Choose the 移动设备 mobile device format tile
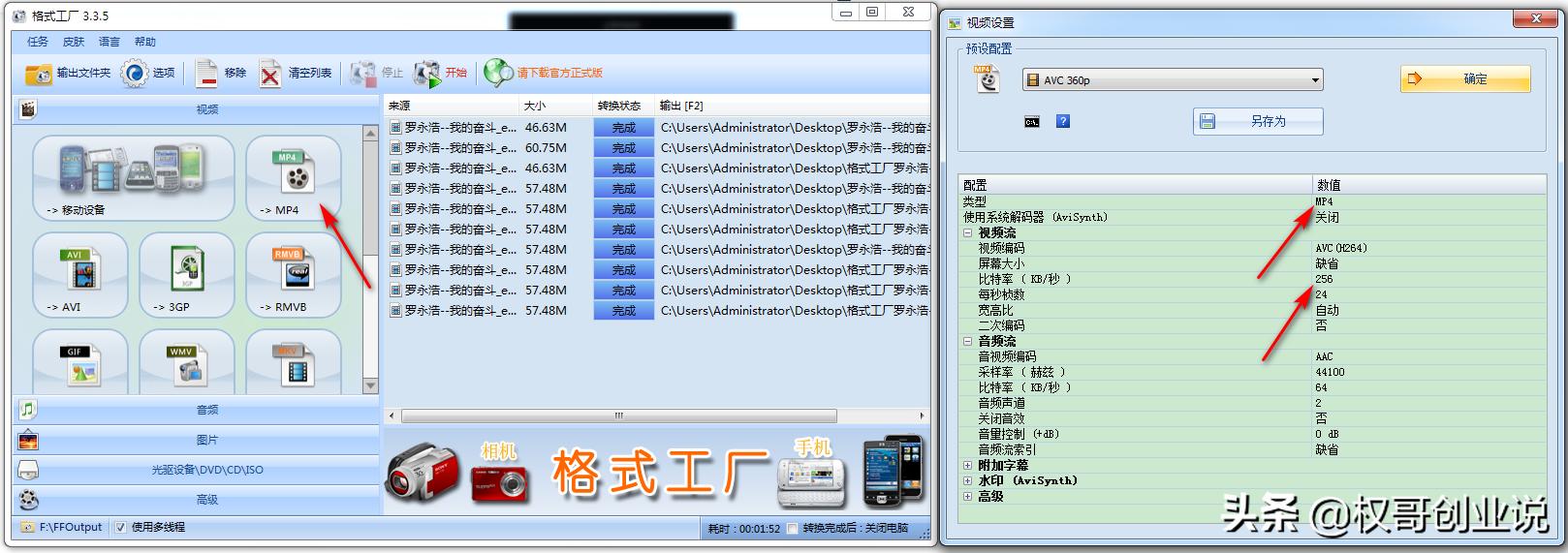This screenshot has width=1568, height=553. tap(133, 178)
